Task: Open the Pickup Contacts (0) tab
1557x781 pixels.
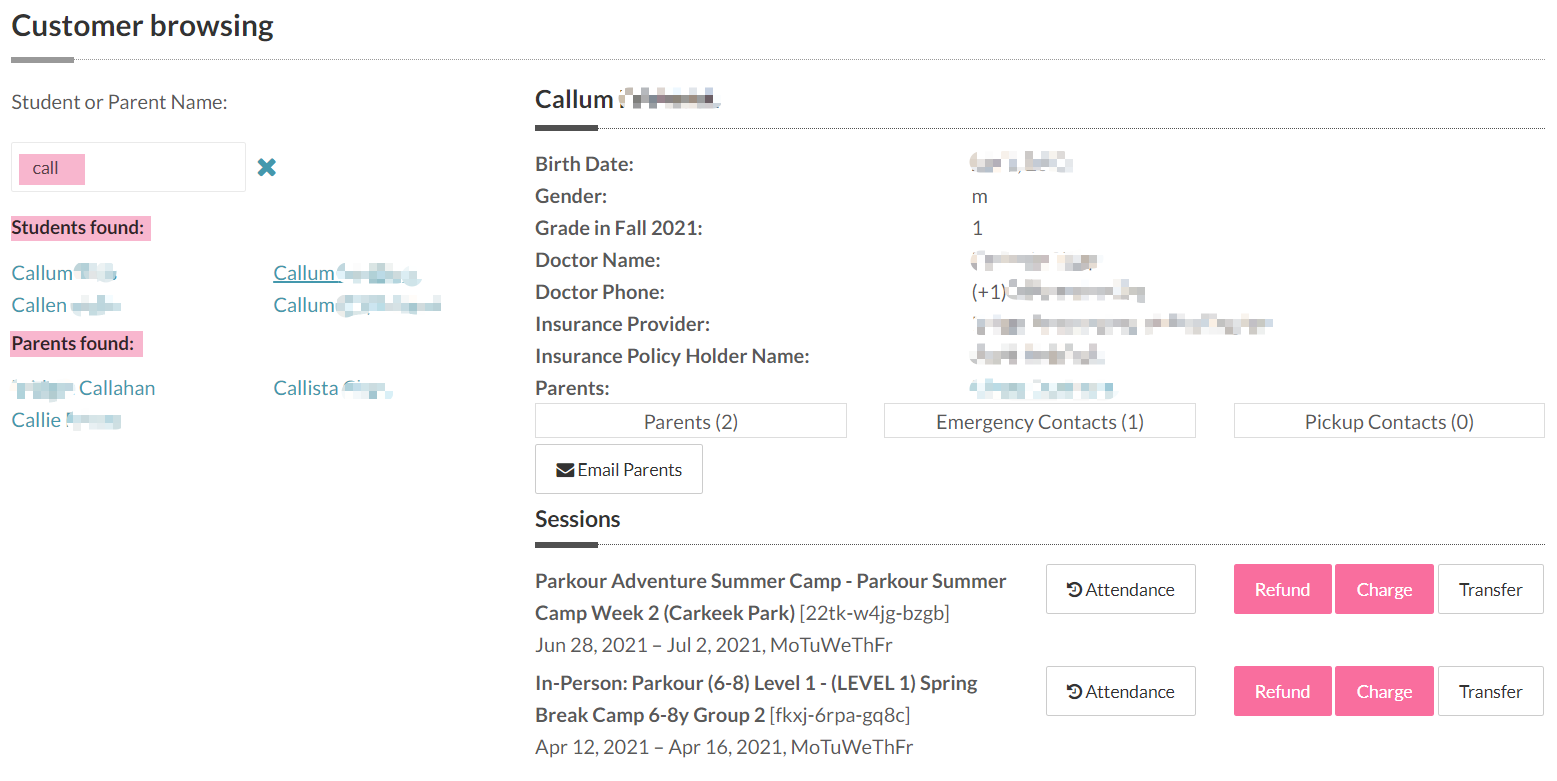Action: pos(1388,422)
